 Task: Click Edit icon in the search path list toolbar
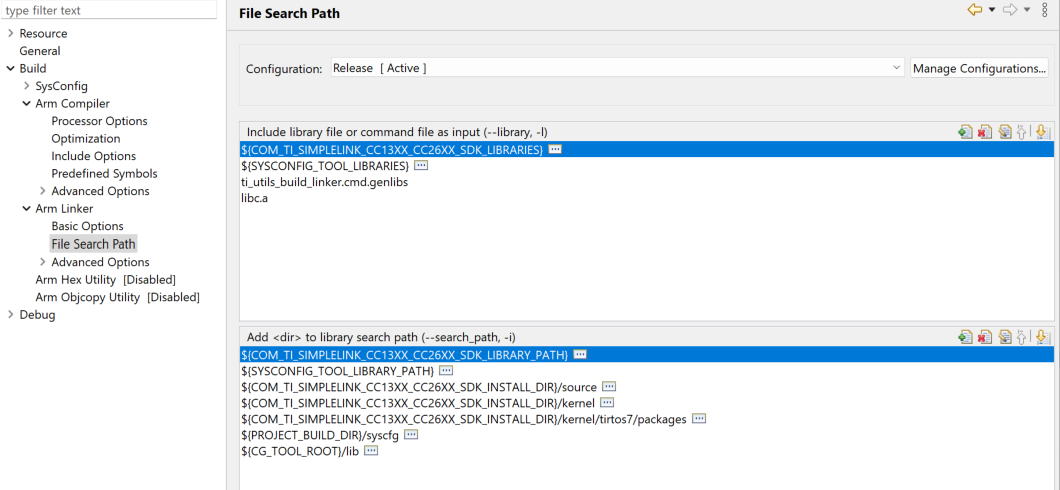(x=1005, y=337)
